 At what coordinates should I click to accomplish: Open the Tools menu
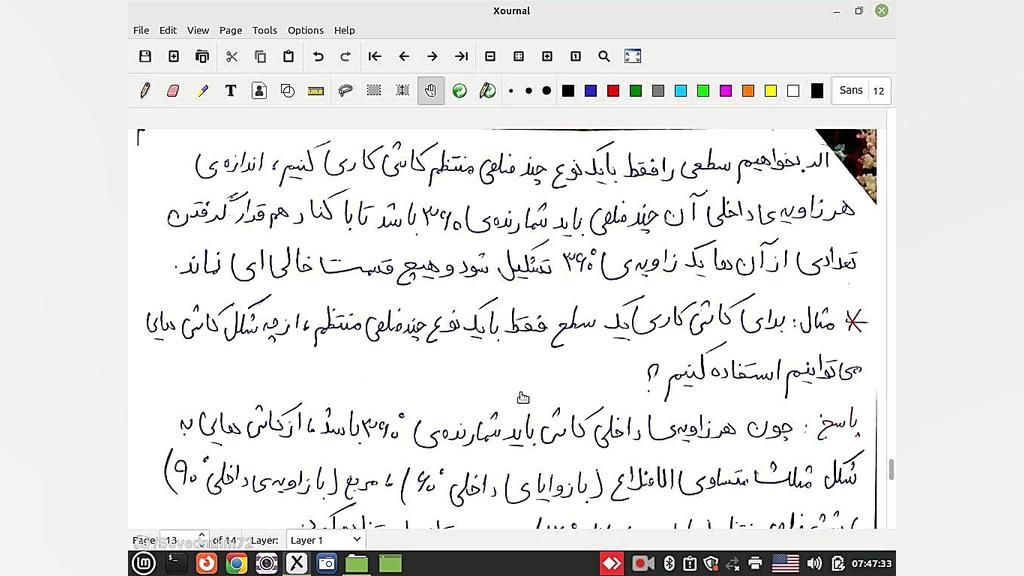(264, 30)
